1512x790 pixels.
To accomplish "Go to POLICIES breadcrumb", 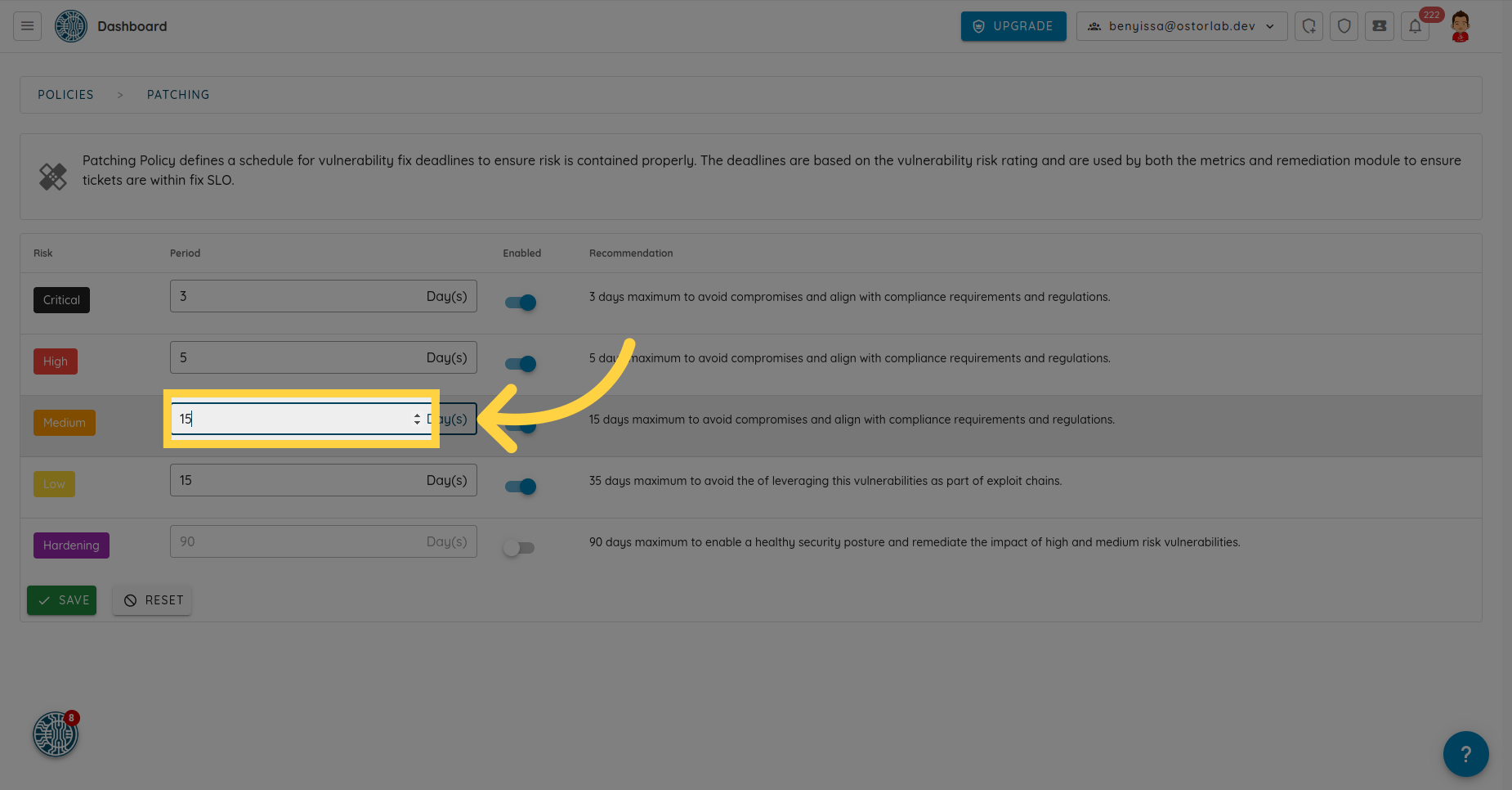I will click(65, 95).
